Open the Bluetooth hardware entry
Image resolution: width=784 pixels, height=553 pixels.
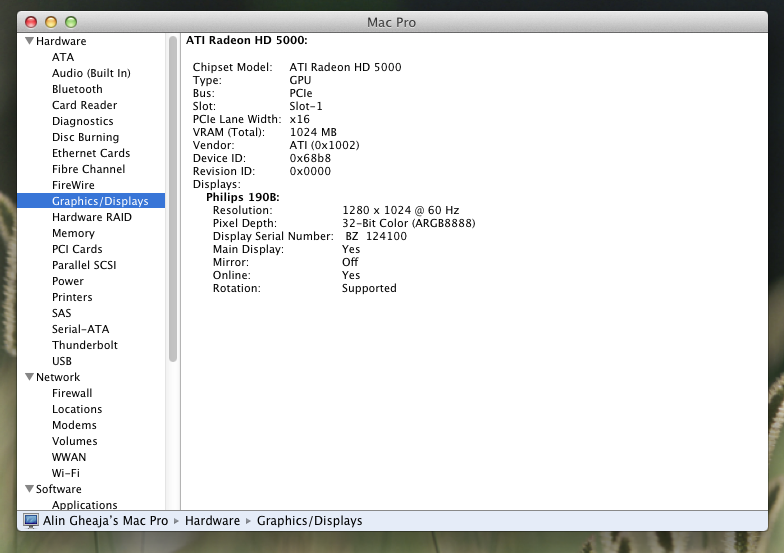(x=77, y=89)
